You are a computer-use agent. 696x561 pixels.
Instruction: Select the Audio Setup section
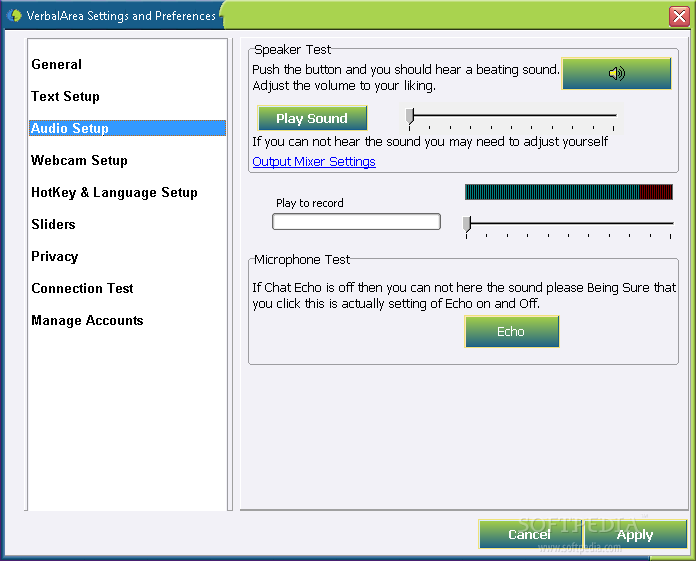click(x=127, y=128)
